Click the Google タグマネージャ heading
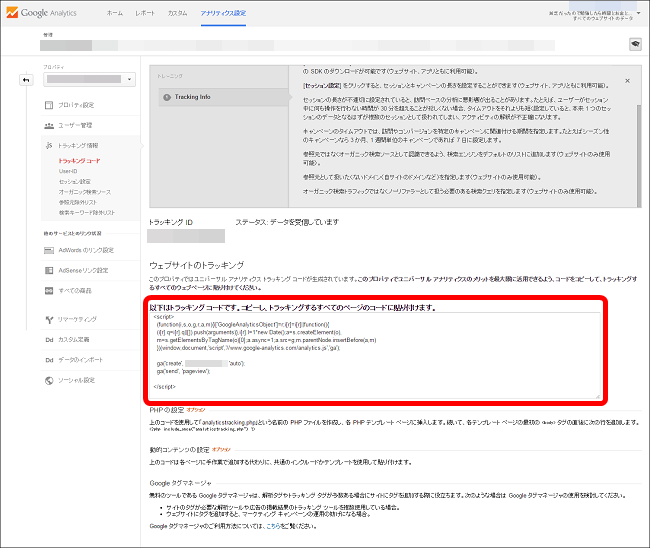This screenshot has height=548, width=650. click(x=180, y=483)
